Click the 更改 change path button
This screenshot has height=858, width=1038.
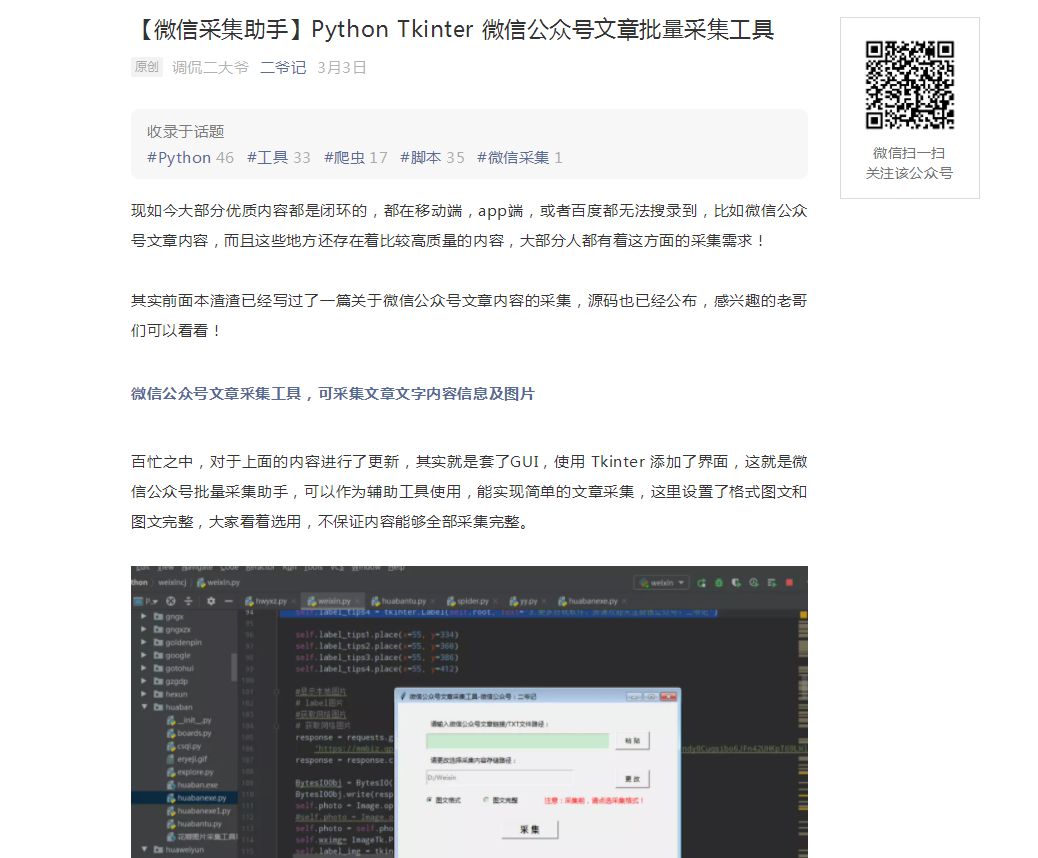[x=633, y=779]
